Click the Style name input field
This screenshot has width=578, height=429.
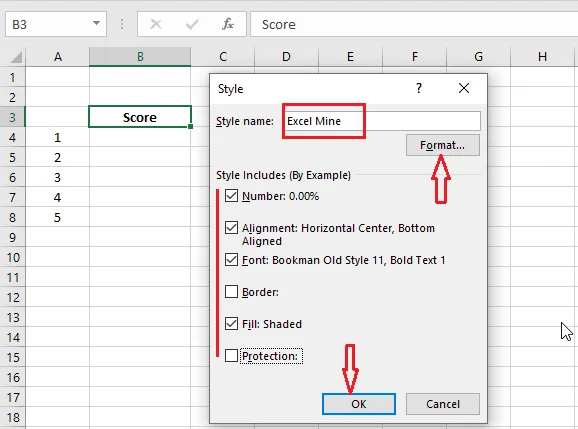tap(382, 121)
